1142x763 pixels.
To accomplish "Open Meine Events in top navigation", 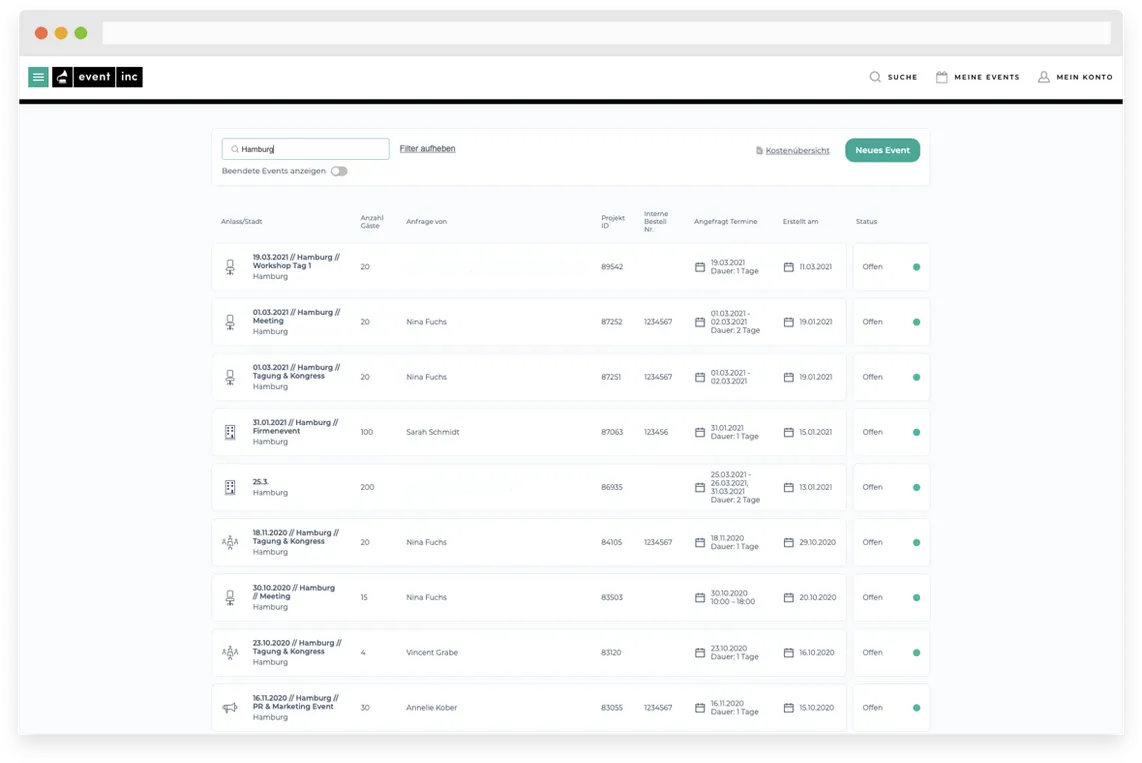I will coord(977,76).
